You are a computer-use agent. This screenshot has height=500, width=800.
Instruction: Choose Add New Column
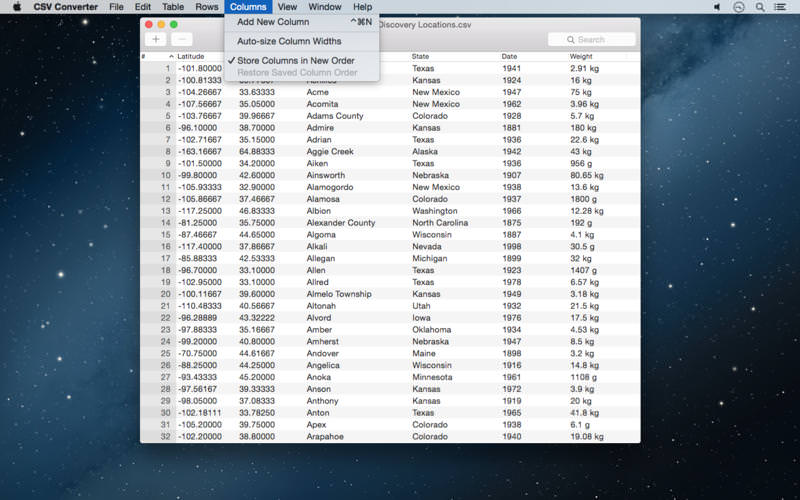[302, 22]
